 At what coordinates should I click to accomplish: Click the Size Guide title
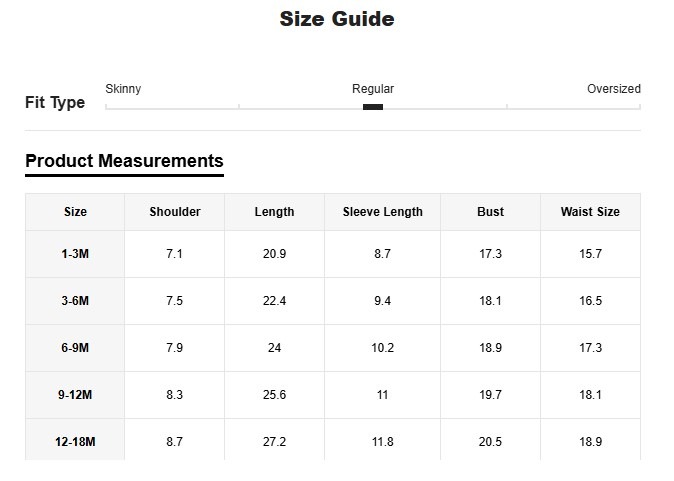(x=337, y=19)
